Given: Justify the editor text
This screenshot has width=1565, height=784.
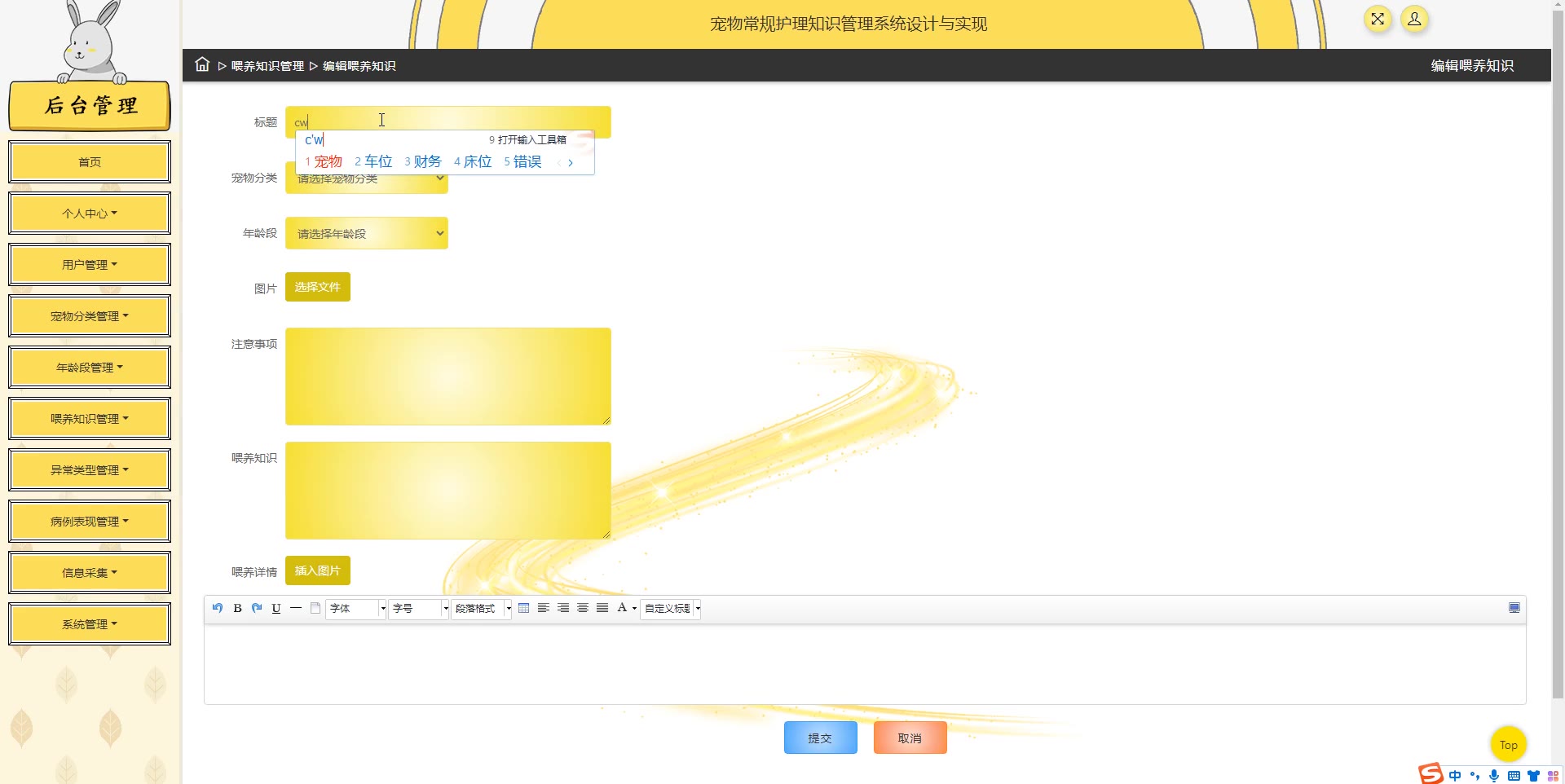Looking at the screenshot, I should (602, 608).
